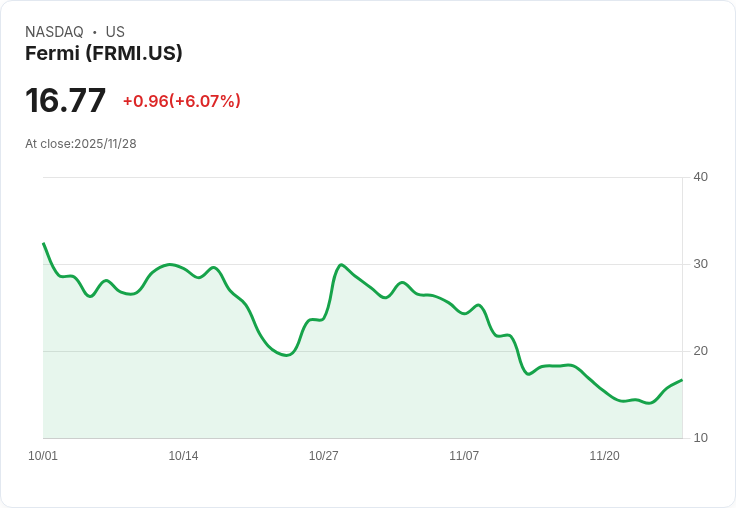Image resolution: width=736 pixels, height=508 pixels.
Task: Click the 20 y-axis label
Action: [700, 351]
